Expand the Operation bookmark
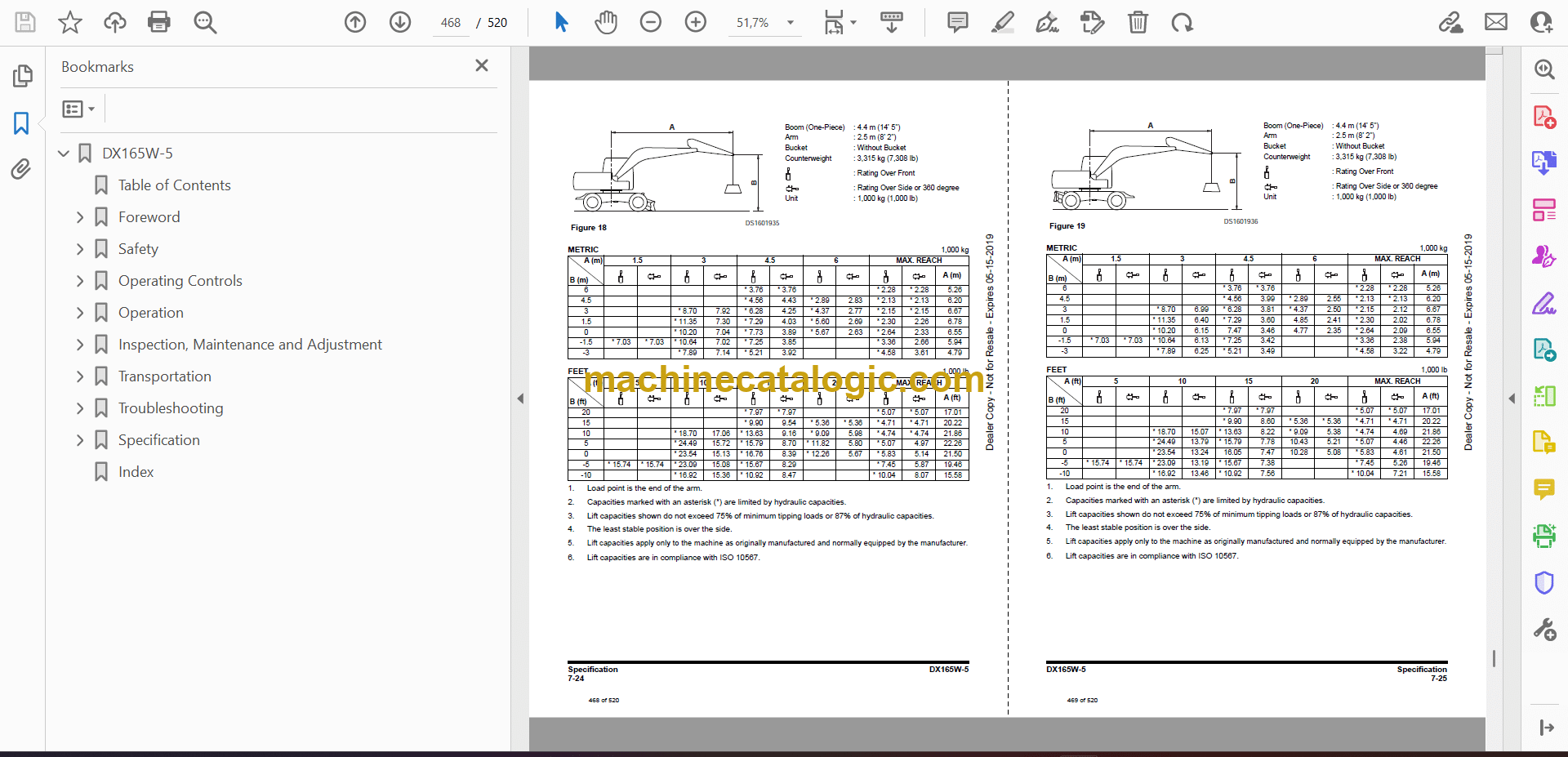The image size is (1568, 757). [x=80, y=313]
